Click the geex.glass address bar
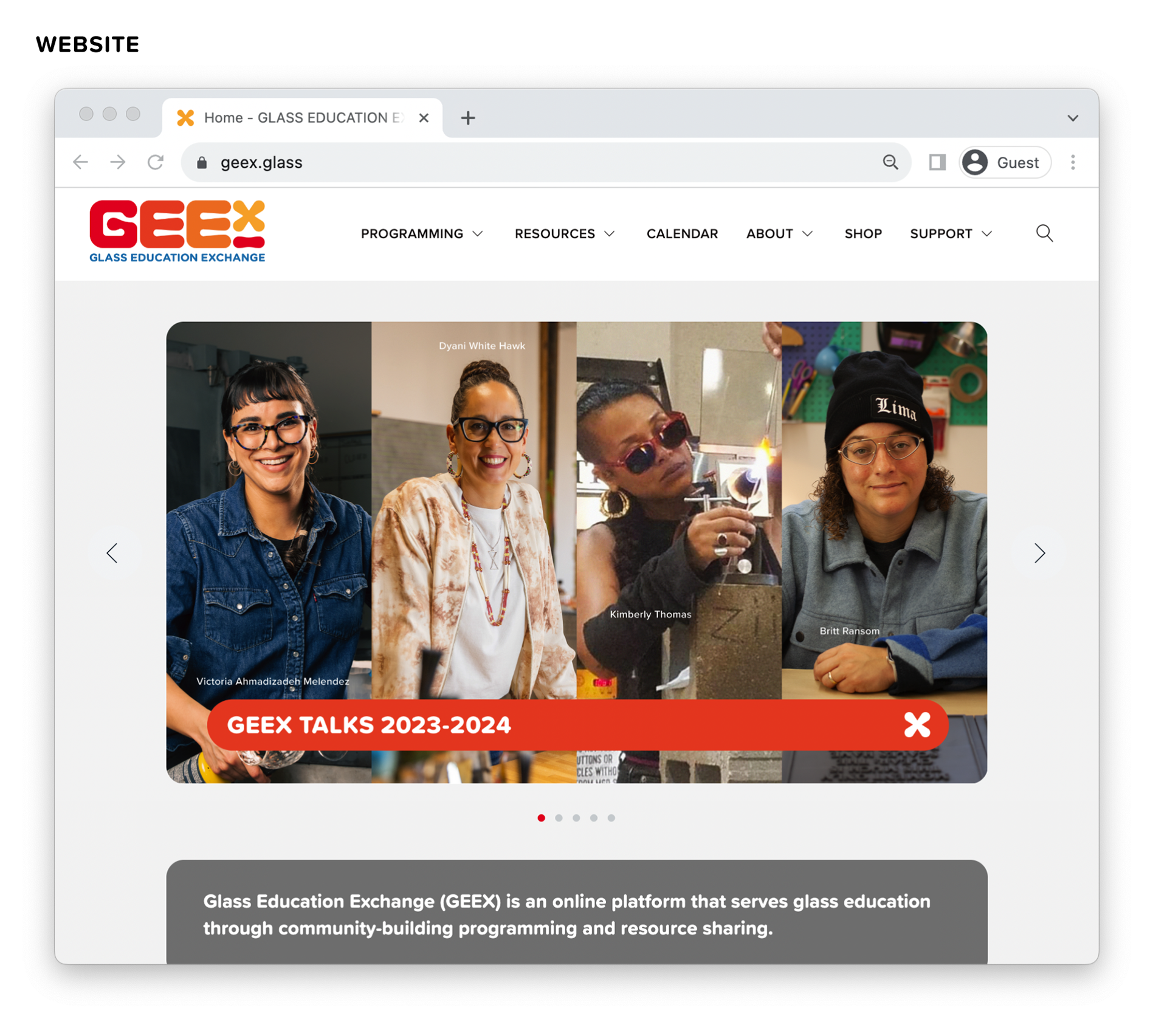Viewport: 1167px width, 1036px height. pos(546,162)
